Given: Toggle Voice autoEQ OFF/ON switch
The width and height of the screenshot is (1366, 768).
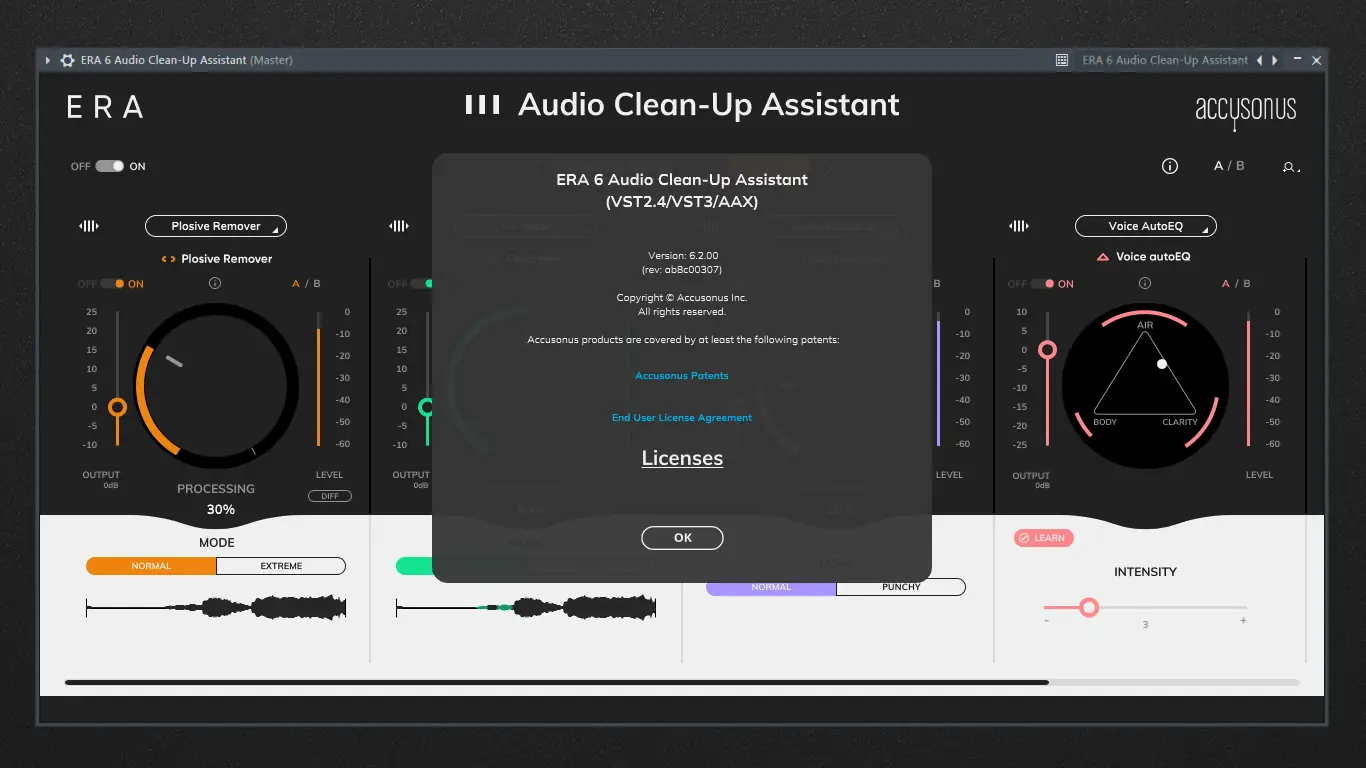Looking at the screenshot, I should point(1043,284).
